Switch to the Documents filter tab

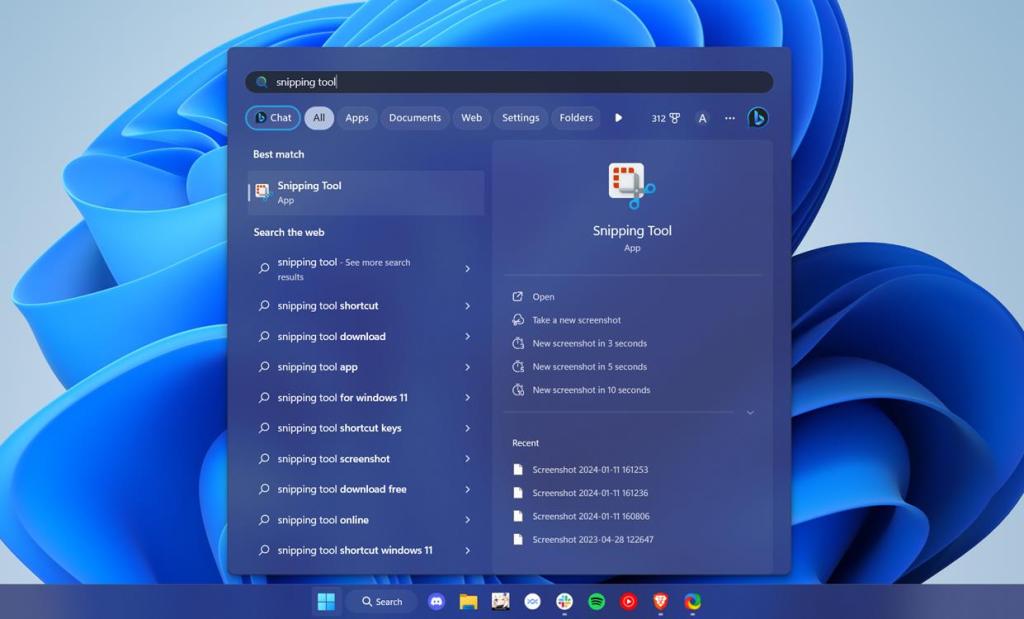tap(415, 118)
